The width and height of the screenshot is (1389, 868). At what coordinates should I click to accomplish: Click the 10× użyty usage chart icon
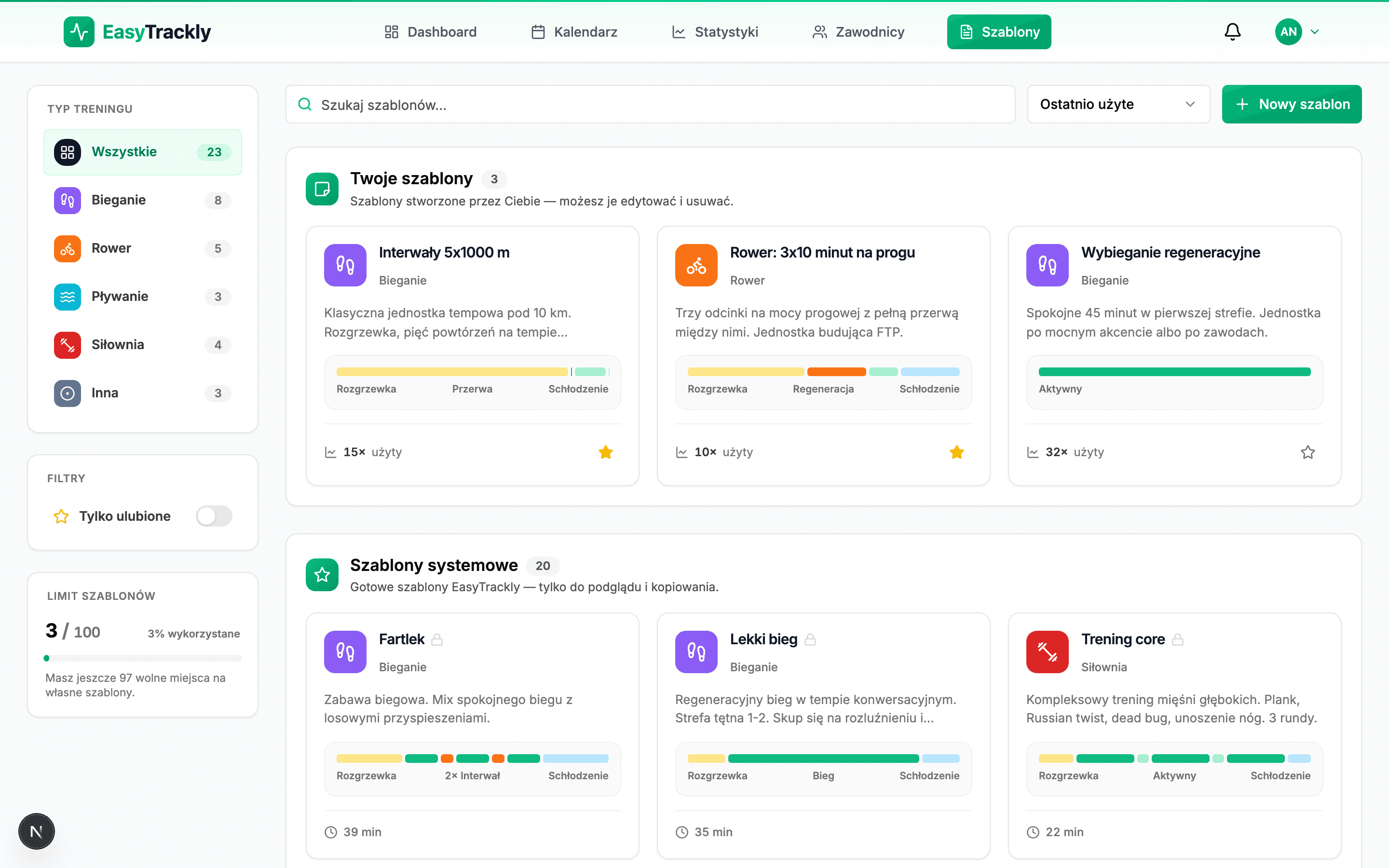coord(682,452)
